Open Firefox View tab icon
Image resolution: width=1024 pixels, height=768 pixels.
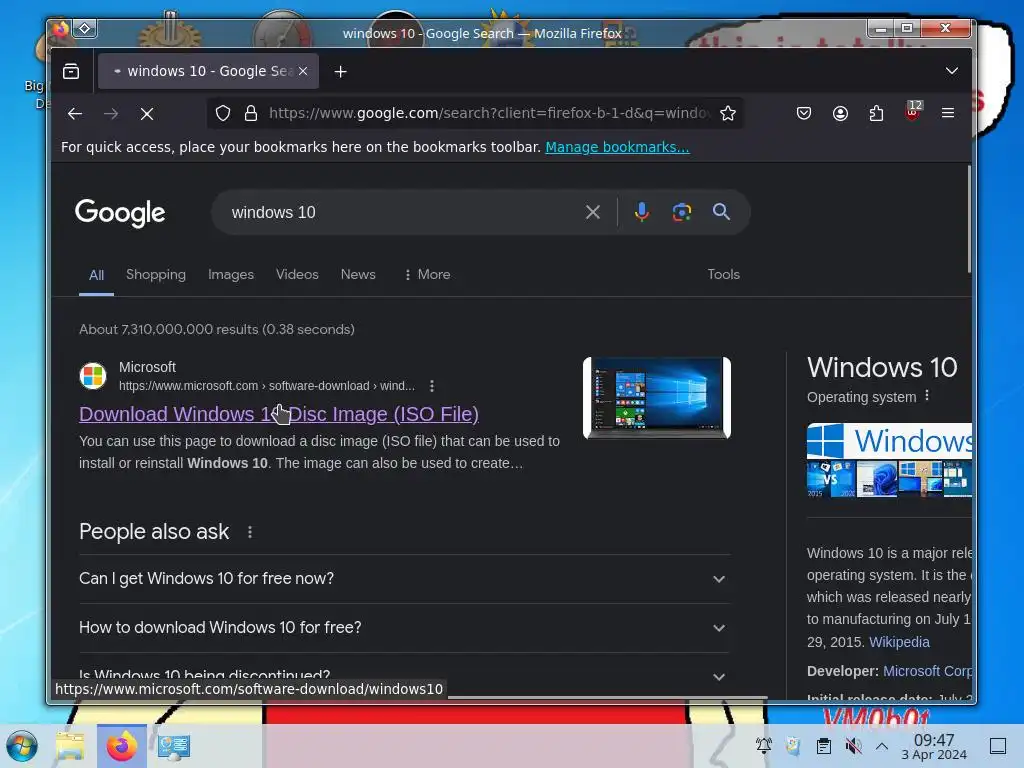71,71
